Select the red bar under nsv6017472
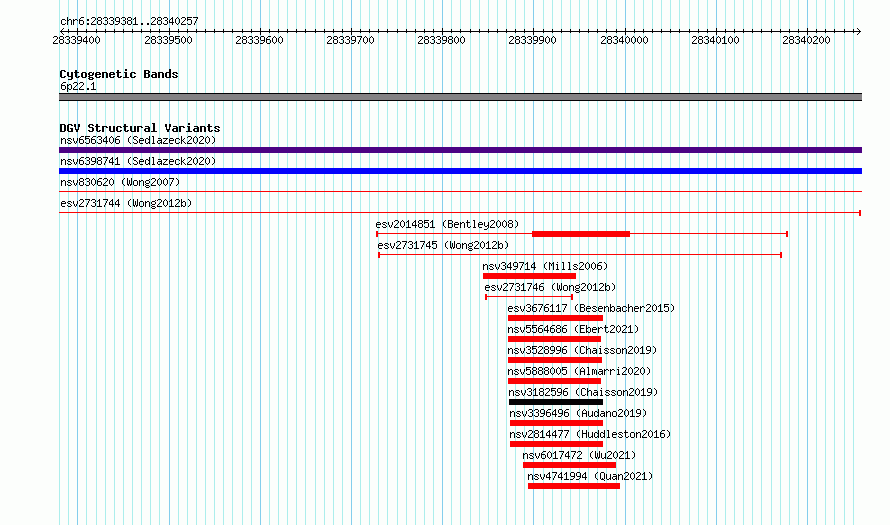Image resolution: width=890 pixels, height=525 pixels. (569, 465)
